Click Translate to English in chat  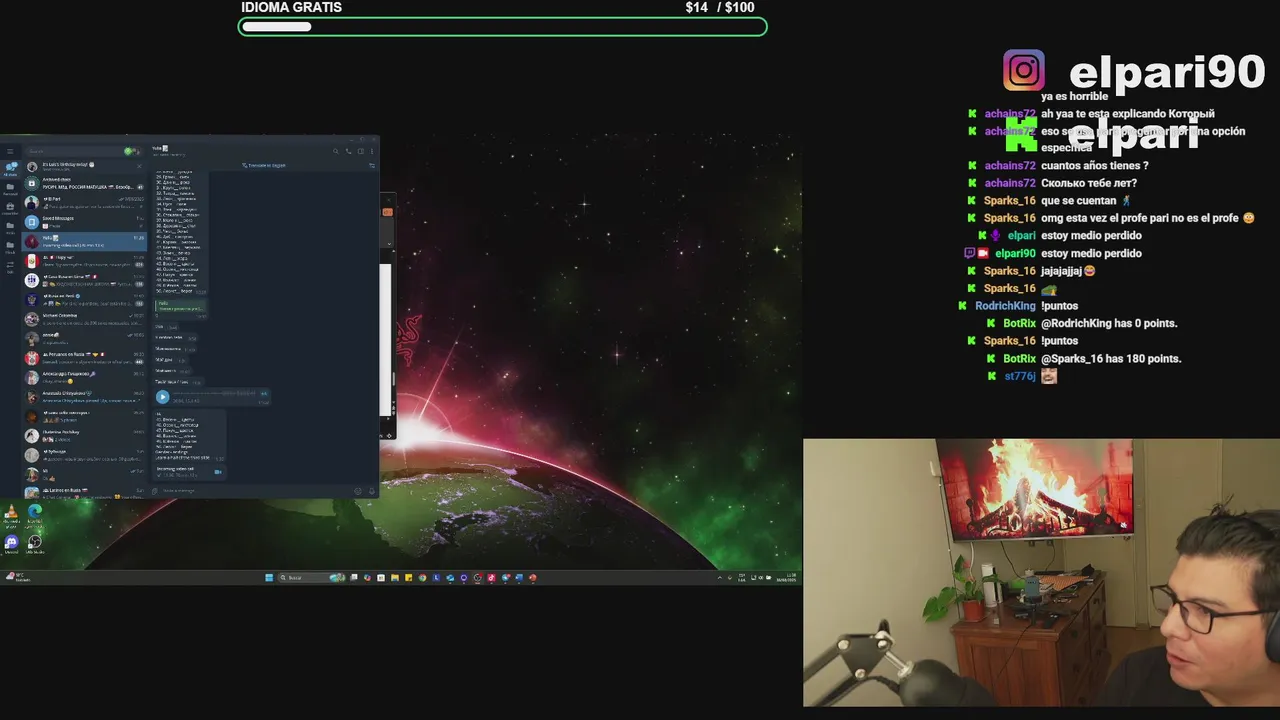pyautogui.click(x=264, y=165)
